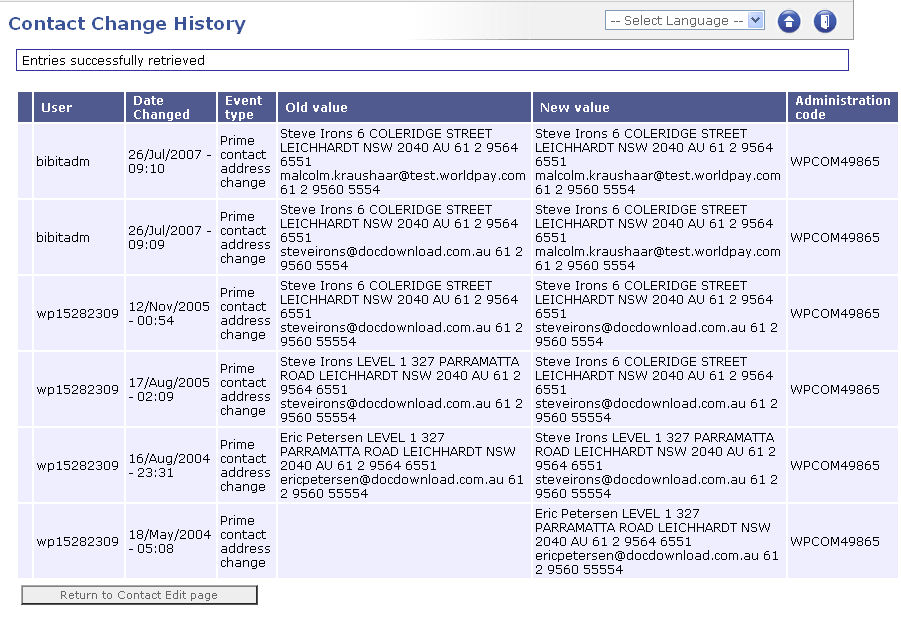Click the new value in the 26/Jul/2007 09:09 row
The height and width of the screenshot is (631, 901).
pos(658,237)
